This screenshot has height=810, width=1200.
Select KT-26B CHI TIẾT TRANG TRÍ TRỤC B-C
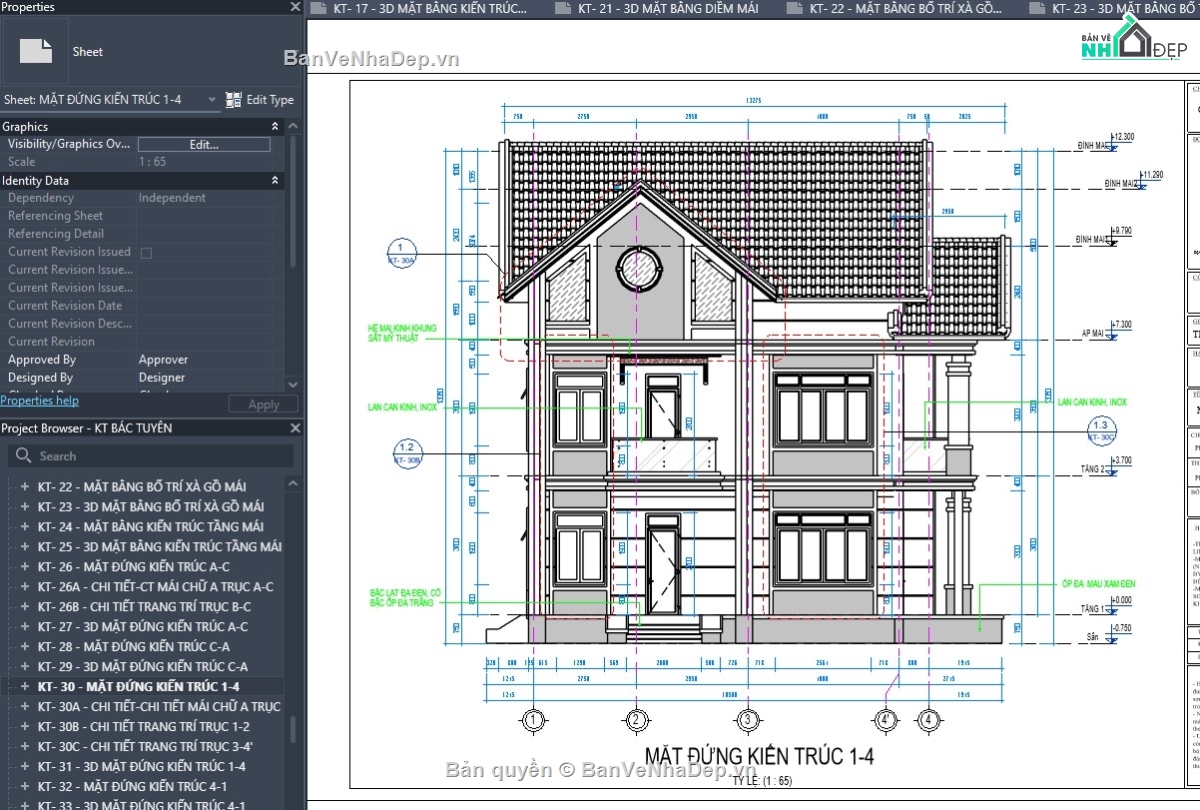coord(144,607)
